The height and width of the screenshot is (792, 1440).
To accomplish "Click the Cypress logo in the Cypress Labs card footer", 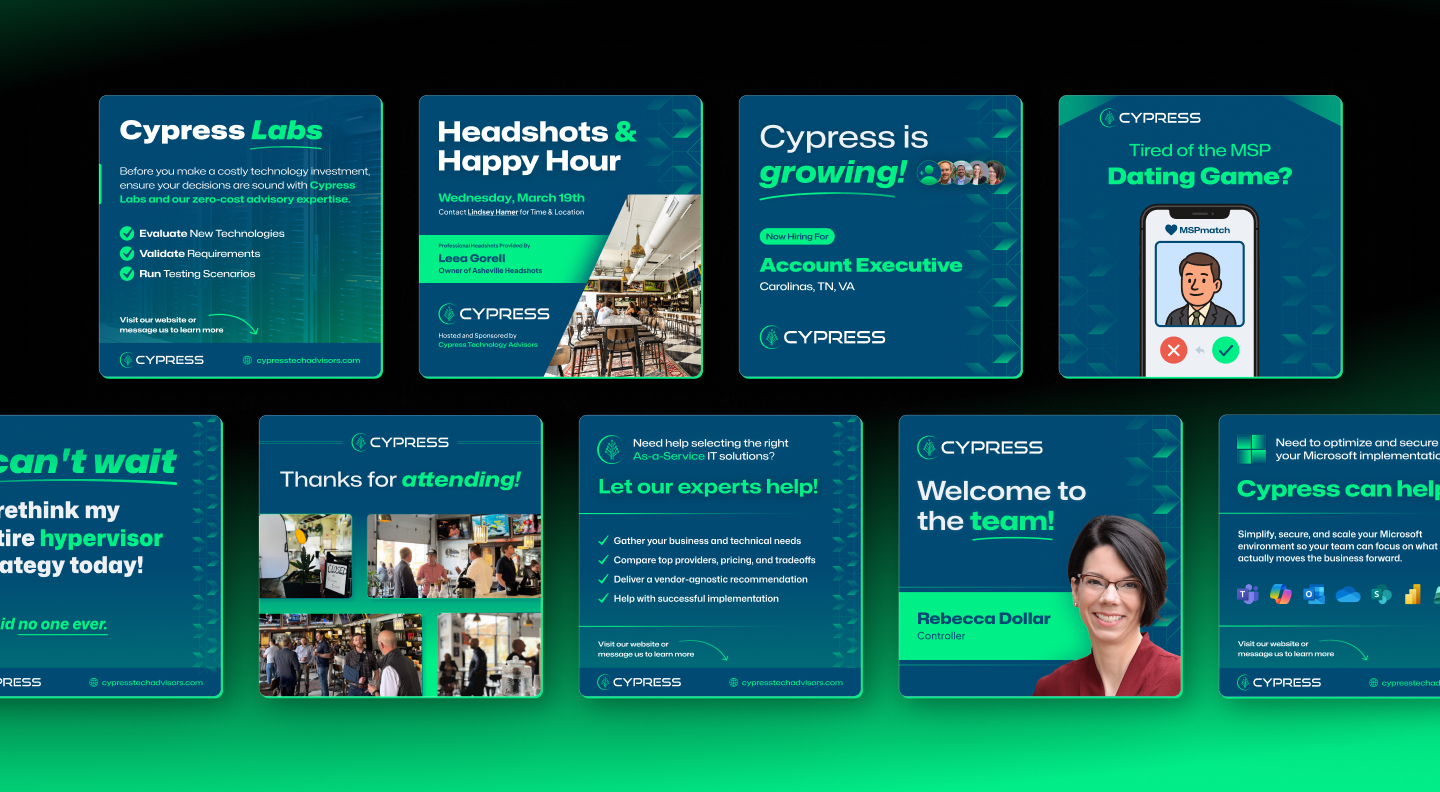I will click(162, 360).
